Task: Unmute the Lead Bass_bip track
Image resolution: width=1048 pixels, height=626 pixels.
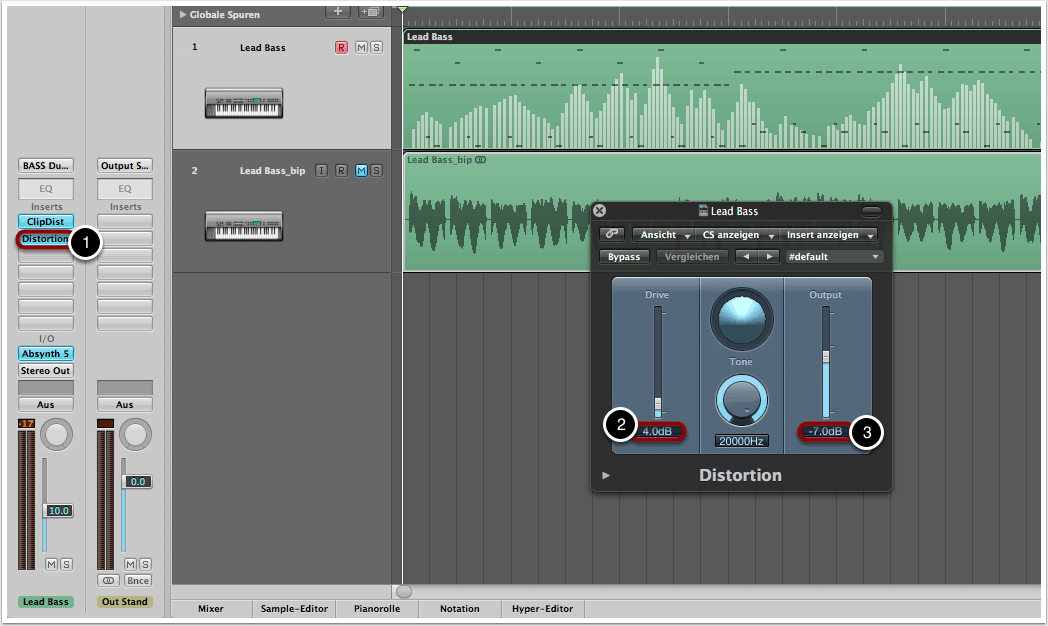Action: (361, 171)
